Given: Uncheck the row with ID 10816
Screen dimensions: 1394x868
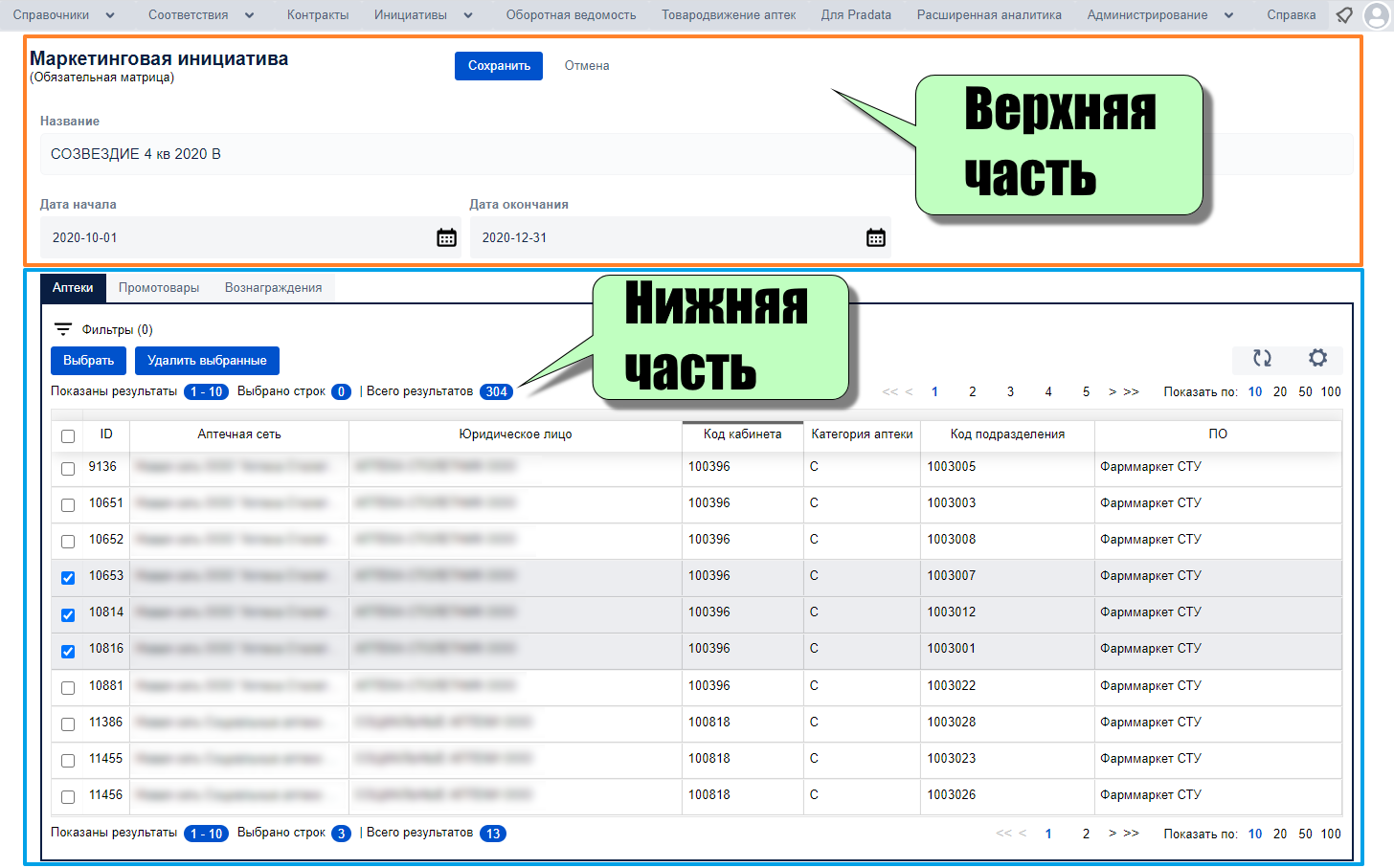Looking at the screenshot, I should 68,651.
